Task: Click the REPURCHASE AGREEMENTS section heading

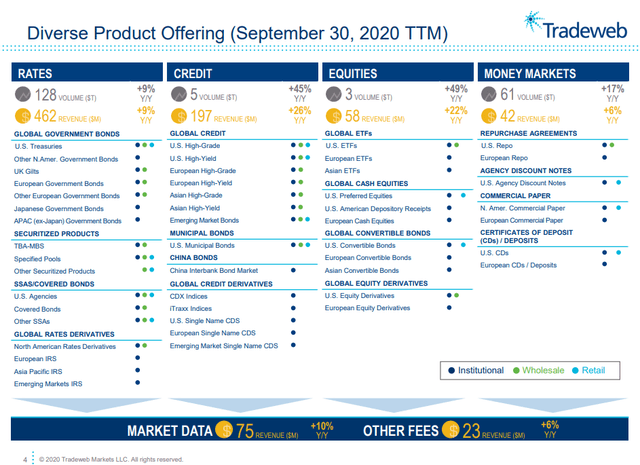Action: [529, 133]
